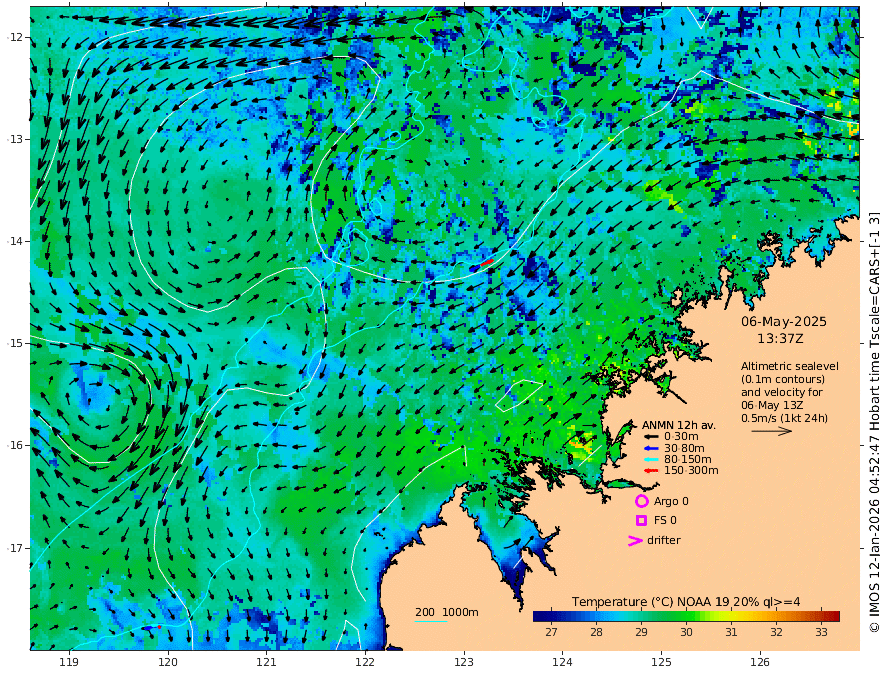This screenshot has height=680, width=880.
Task: Click the colorbar tick label '27'
Action: 551,632
